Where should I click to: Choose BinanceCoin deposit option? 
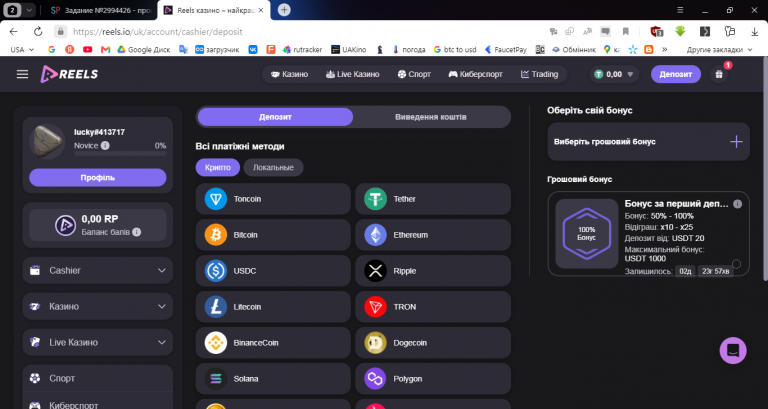point(273,343)
